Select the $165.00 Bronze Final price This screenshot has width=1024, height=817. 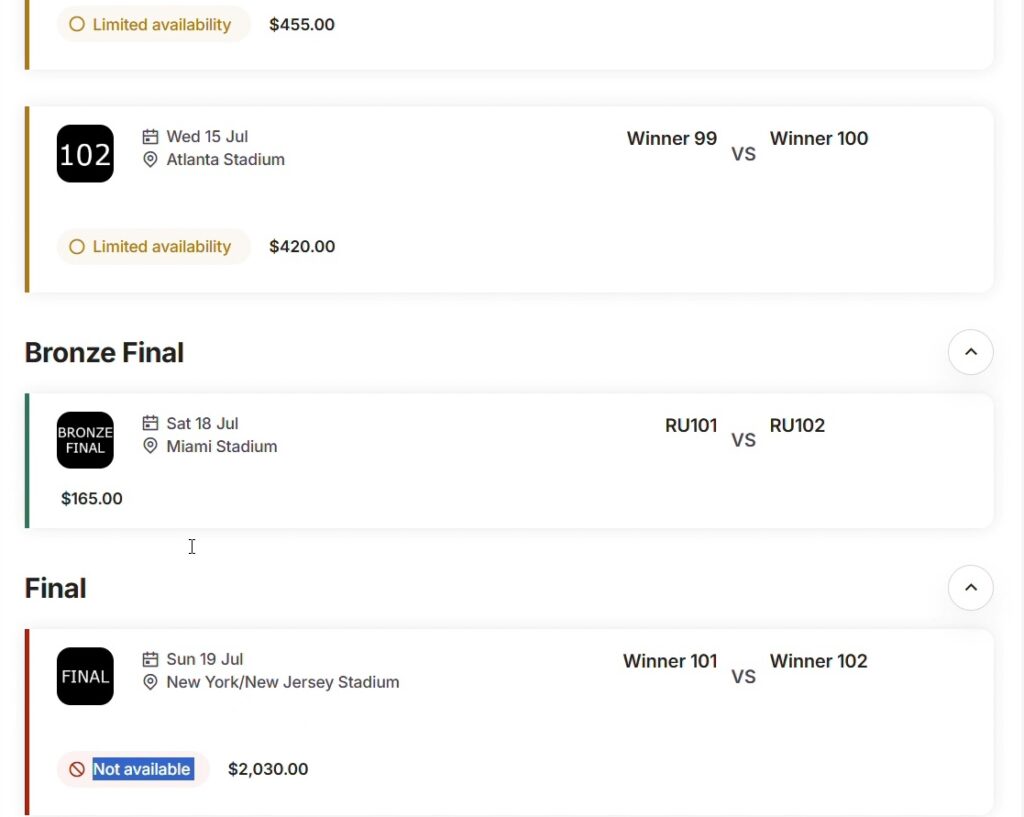point(92,499)
